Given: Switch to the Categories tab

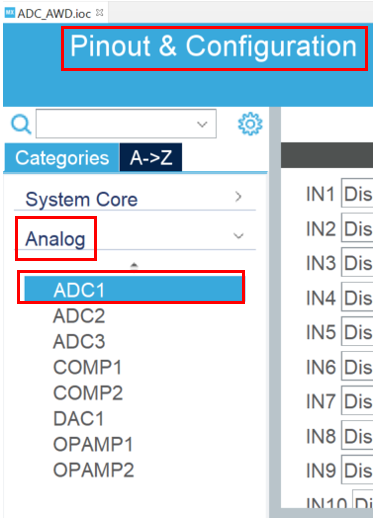Looking at the screenshot, I should click(x=62, y=157).
